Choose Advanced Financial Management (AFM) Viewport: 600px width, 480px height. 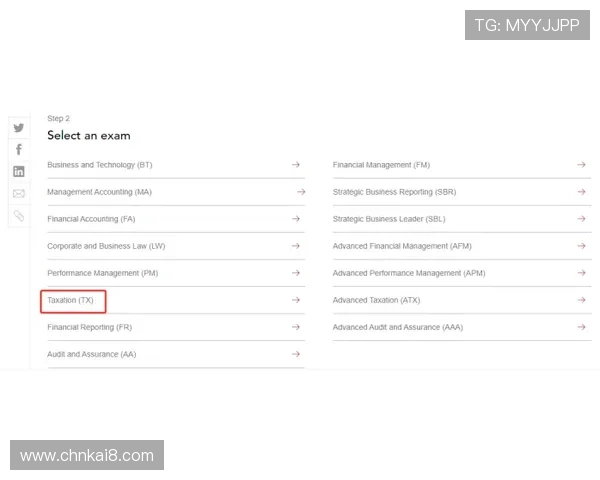tap(402, 246)
